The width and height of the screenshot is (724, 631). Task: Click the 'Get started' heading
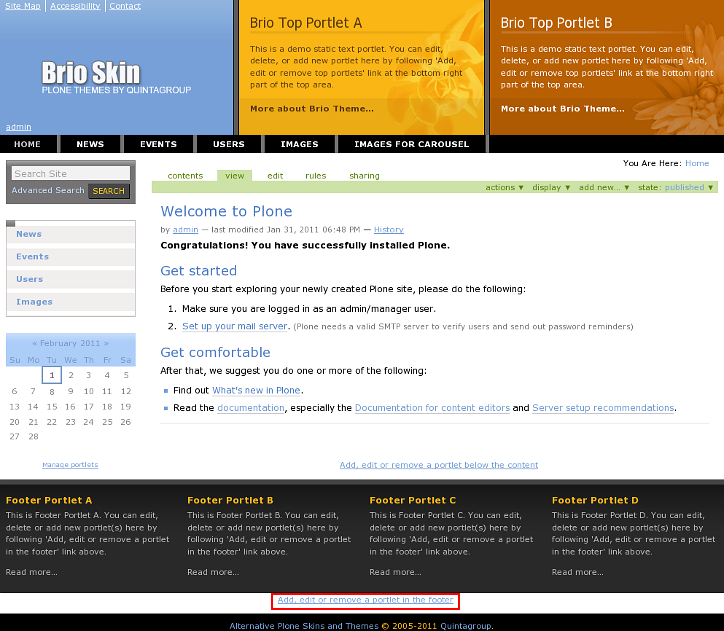199,271
